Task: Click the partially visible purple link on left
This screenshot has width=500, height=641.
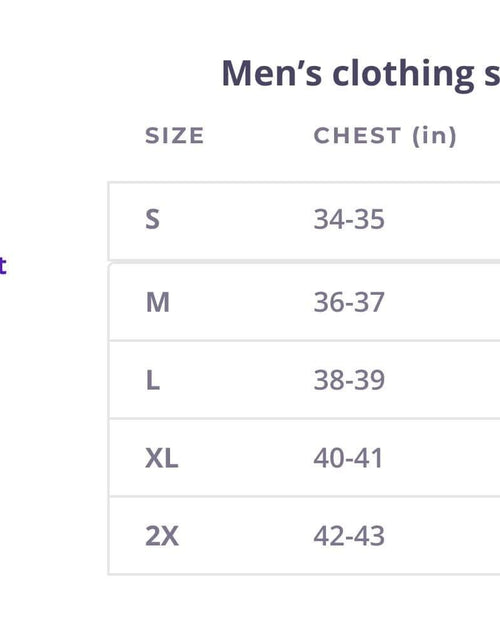Action: click(3, 266)
